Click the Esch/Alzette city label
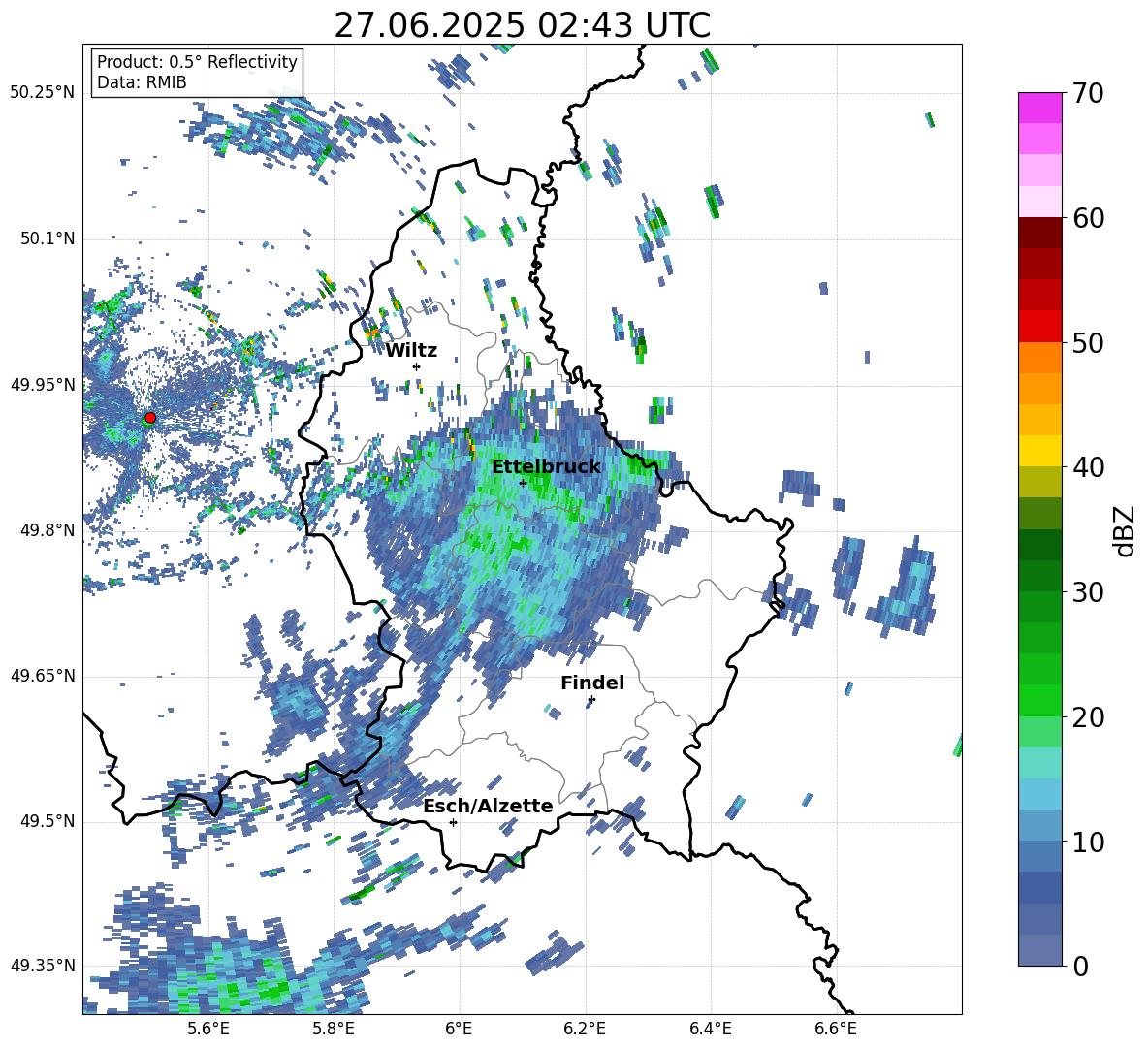This screenshot has height=1048, width=1148. [488, 806]
